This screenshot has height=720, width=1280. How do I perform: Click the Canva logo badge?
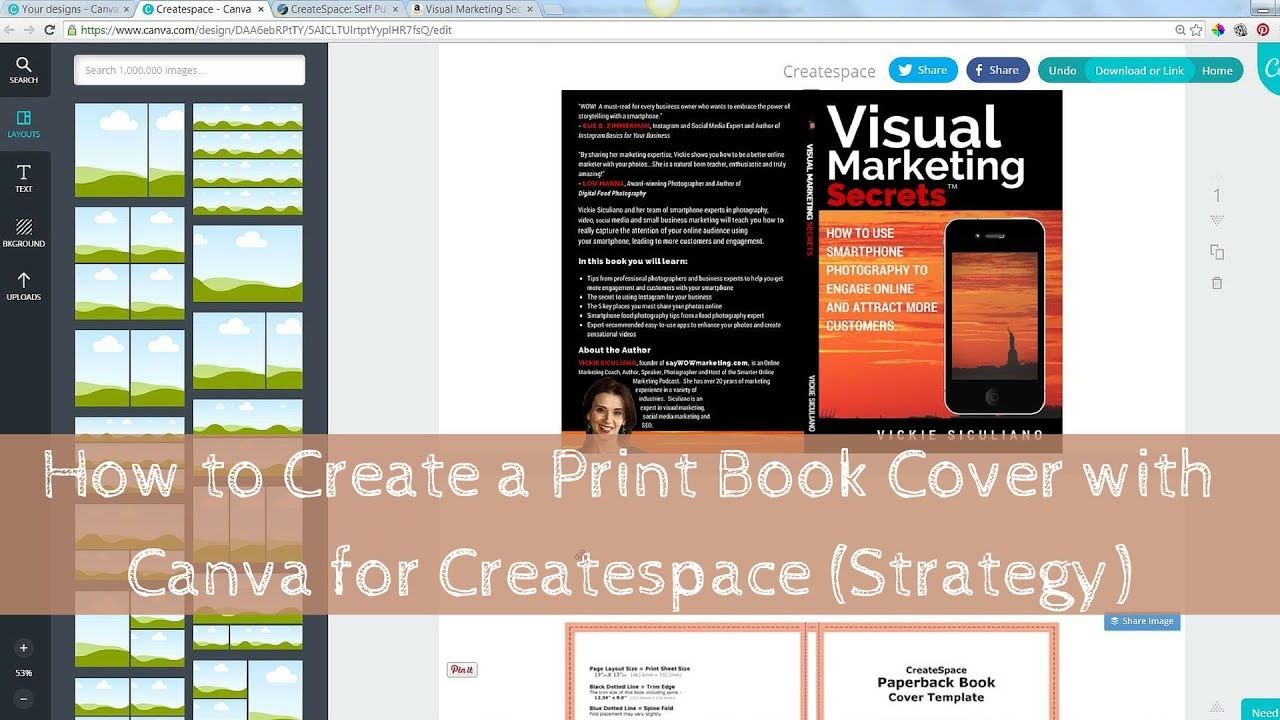point(1270,70)
